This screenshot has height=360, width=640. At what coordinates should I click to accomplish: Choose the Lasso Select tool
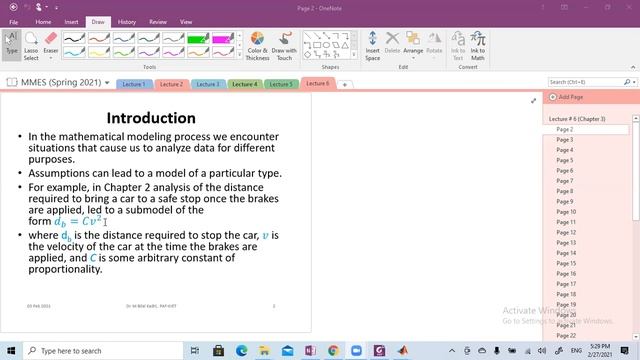31,45
